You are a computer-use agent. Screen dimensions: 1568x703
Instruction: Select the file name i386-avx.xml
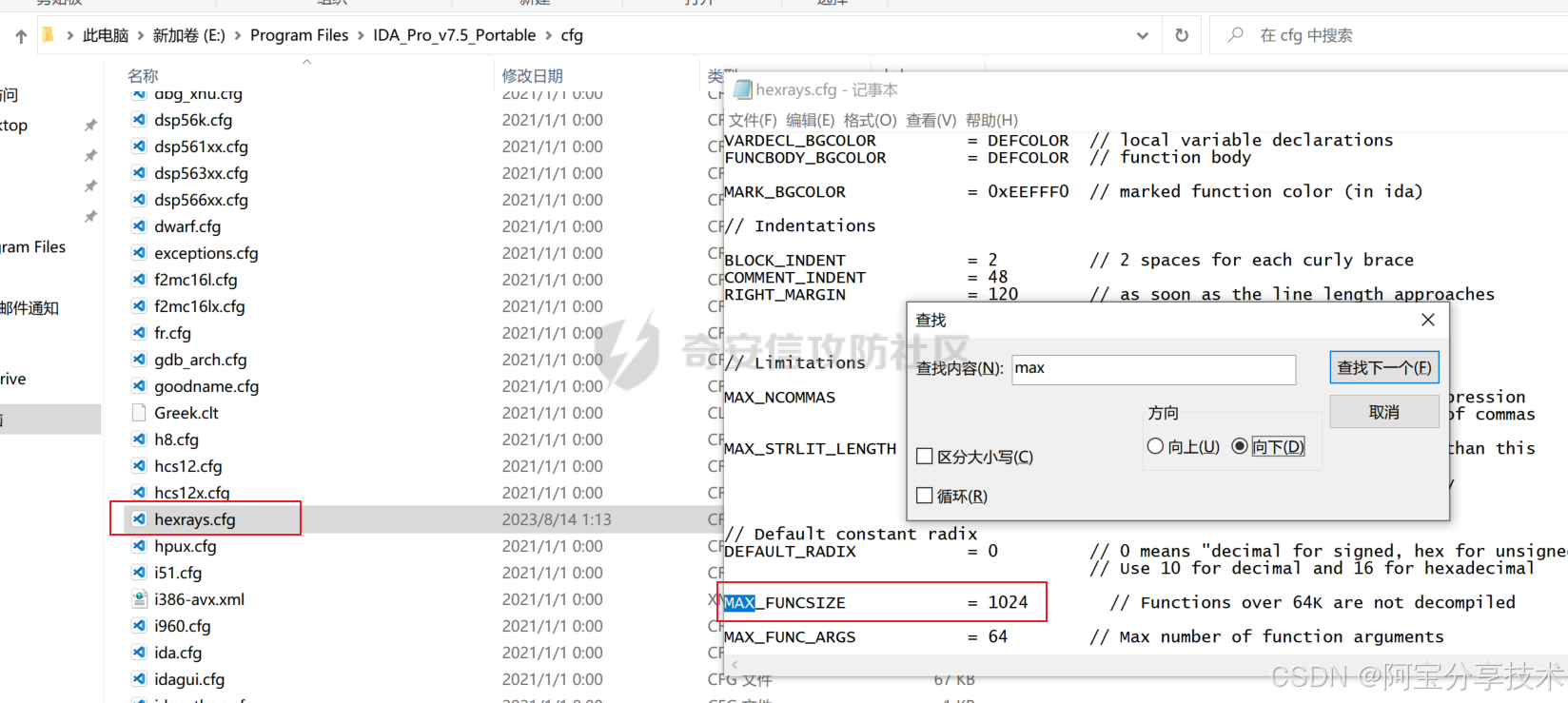pyautogui.click(x=200, y=599)
